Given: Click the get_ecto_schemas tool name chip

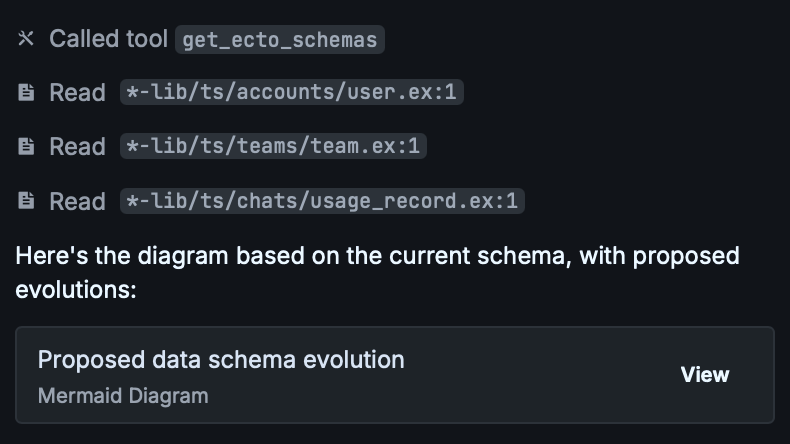Looking at the screenshot, I should 280,40.
